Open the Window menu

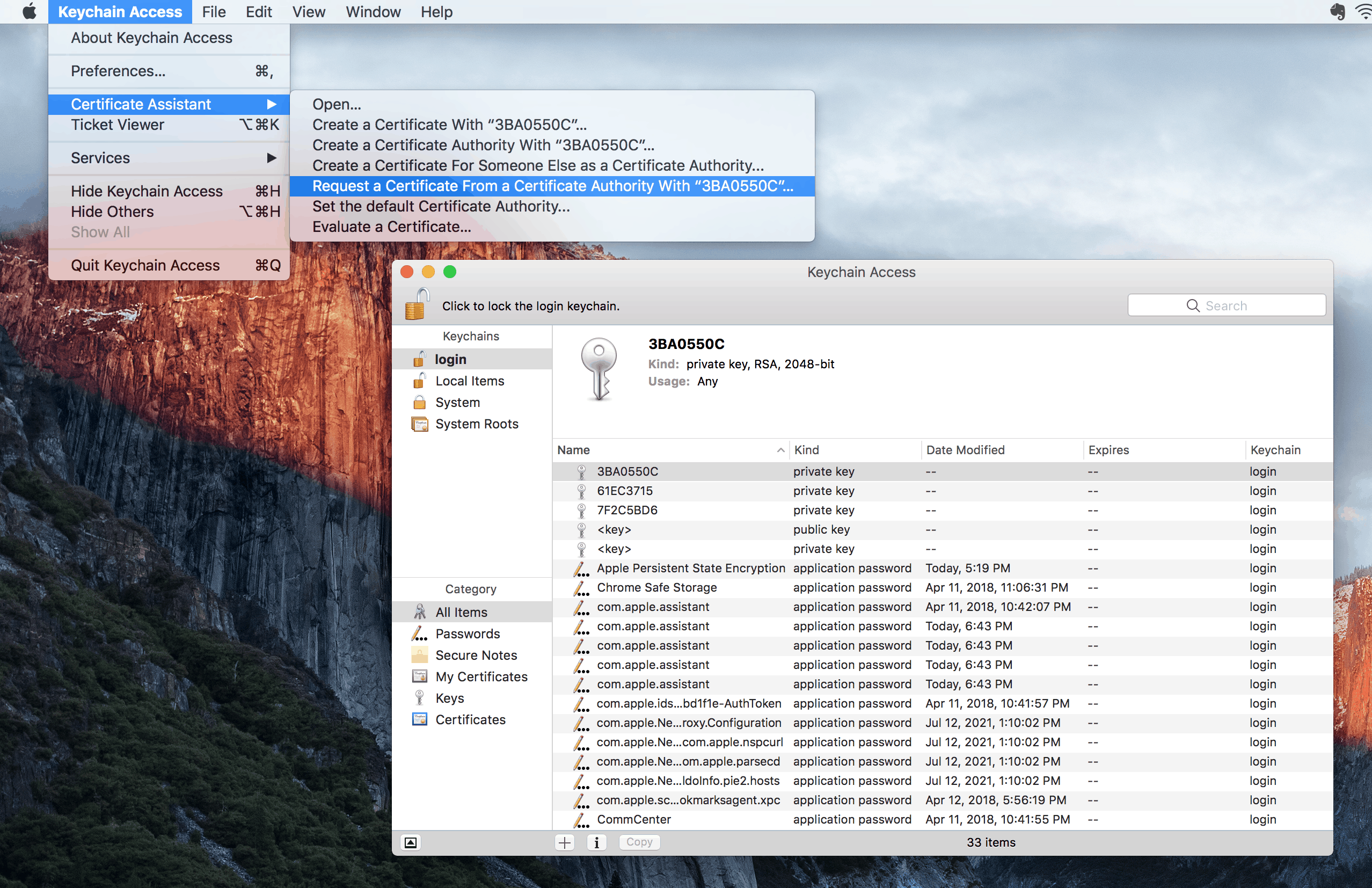pos(373,11)
